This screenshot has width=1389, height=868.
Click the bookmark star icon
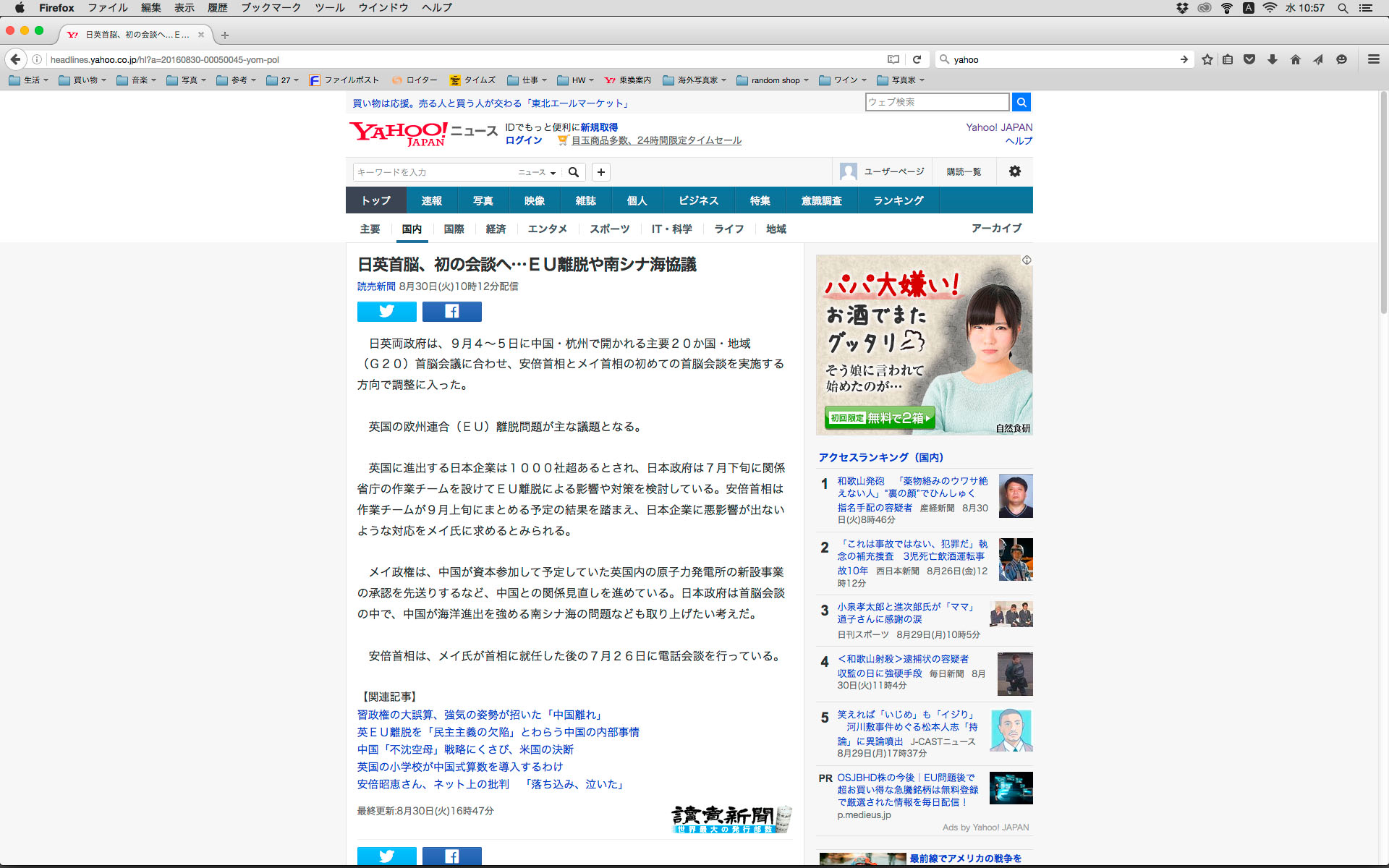[x=1207, y=59]
